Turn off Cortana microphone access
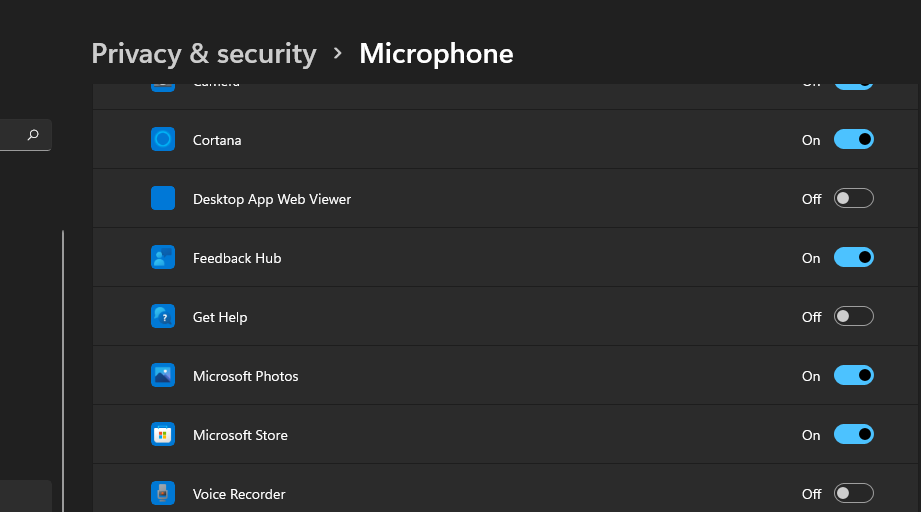The height and width of the screenshot is (512, 921). (853, 140)
